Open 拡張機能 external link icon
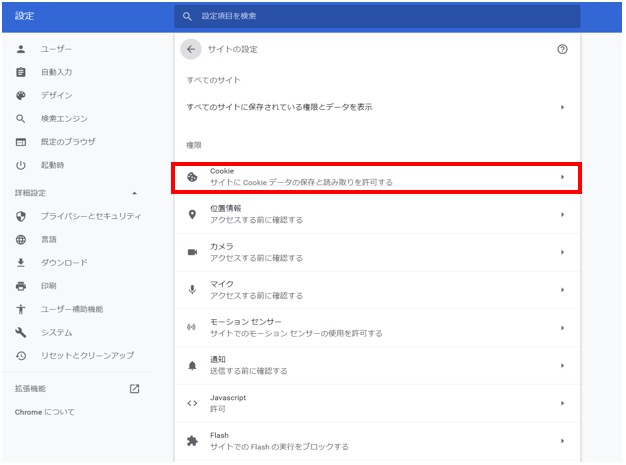This screenshot has height=465, width=626. (x=135, y=388)
